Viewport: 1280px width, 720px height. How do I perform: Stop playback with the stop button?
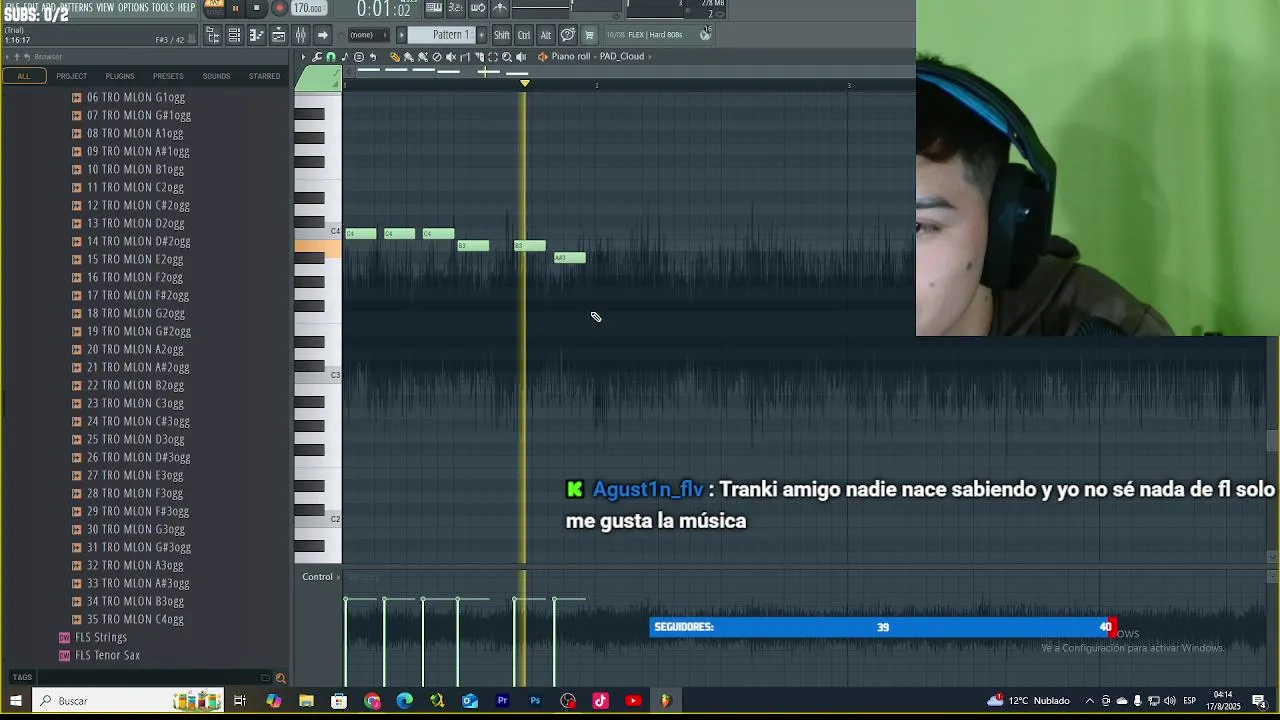256,8
